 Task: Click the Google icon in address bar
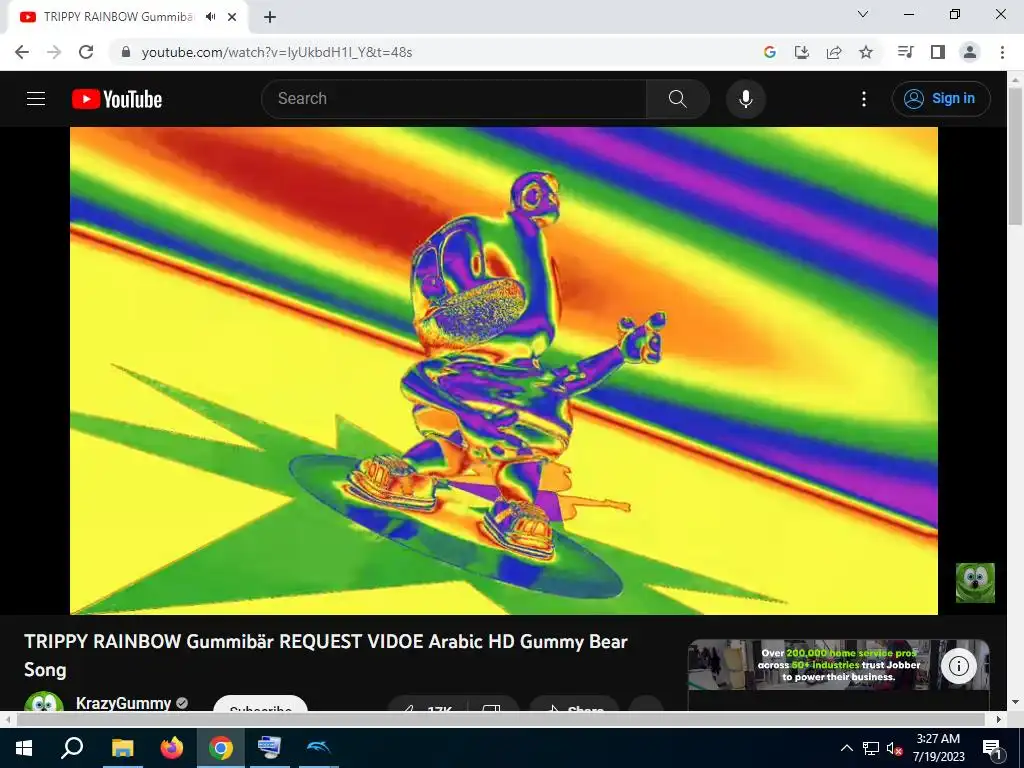pos(770,52)
